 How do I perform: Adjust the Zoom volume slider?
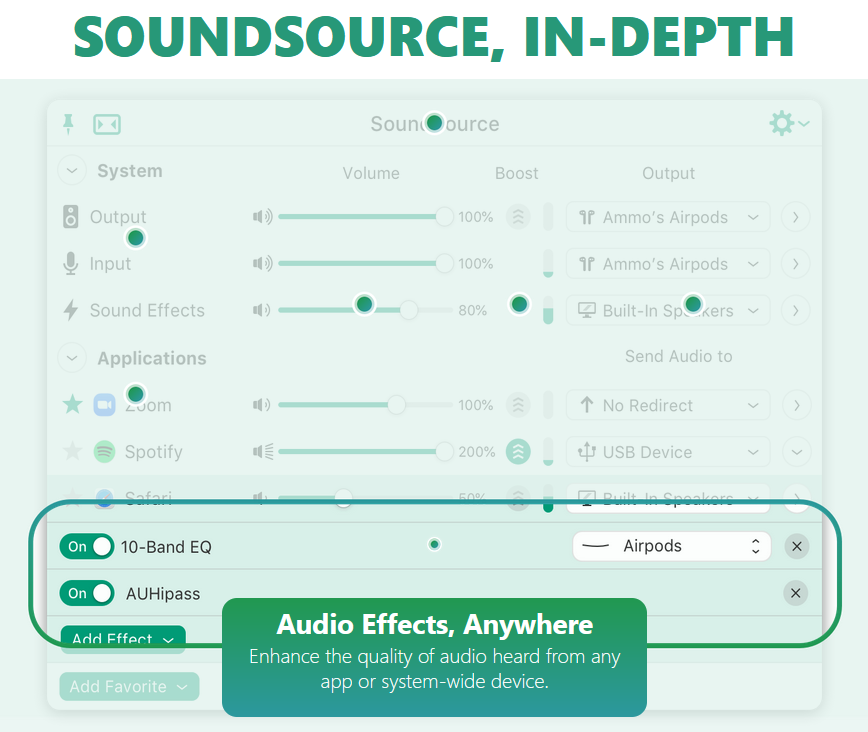365,405
